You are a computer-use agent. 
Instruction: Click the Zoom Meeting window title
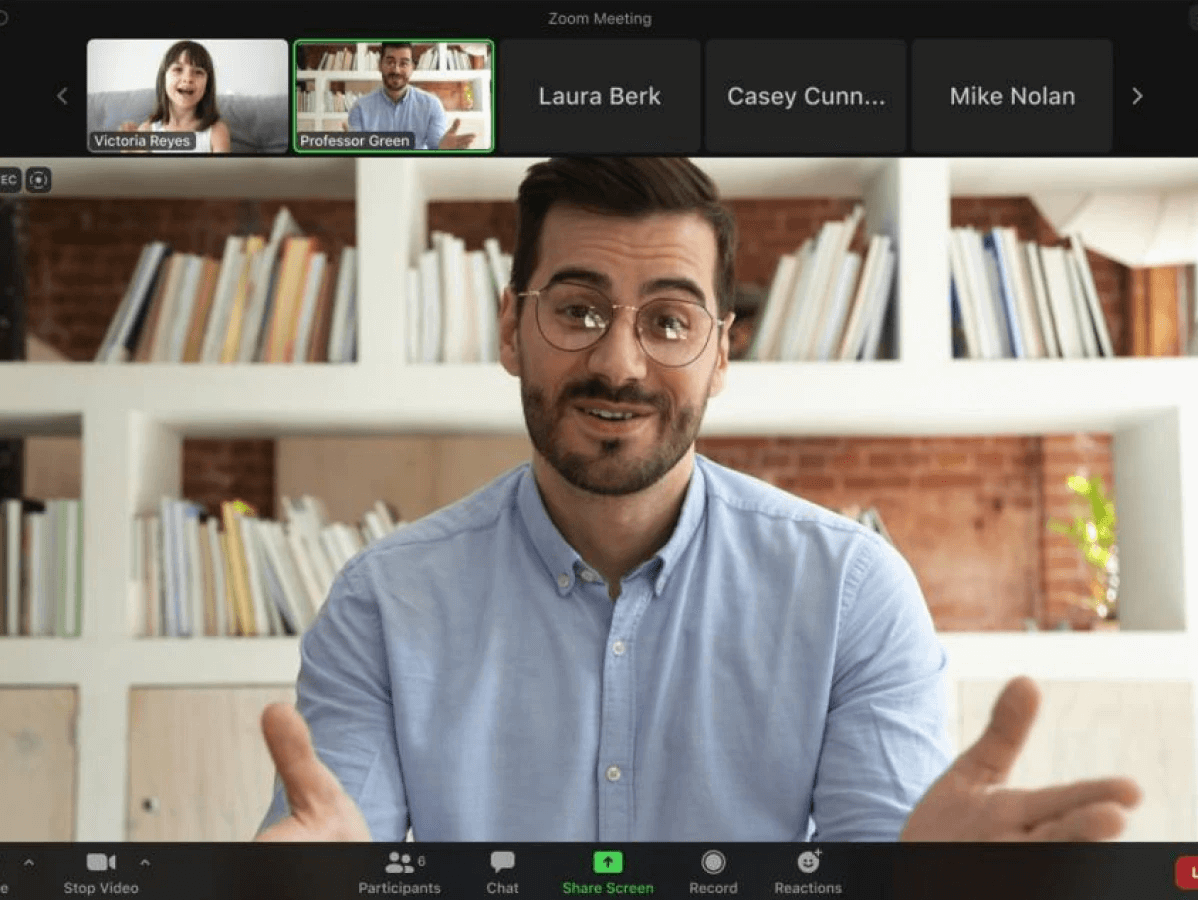599,18
